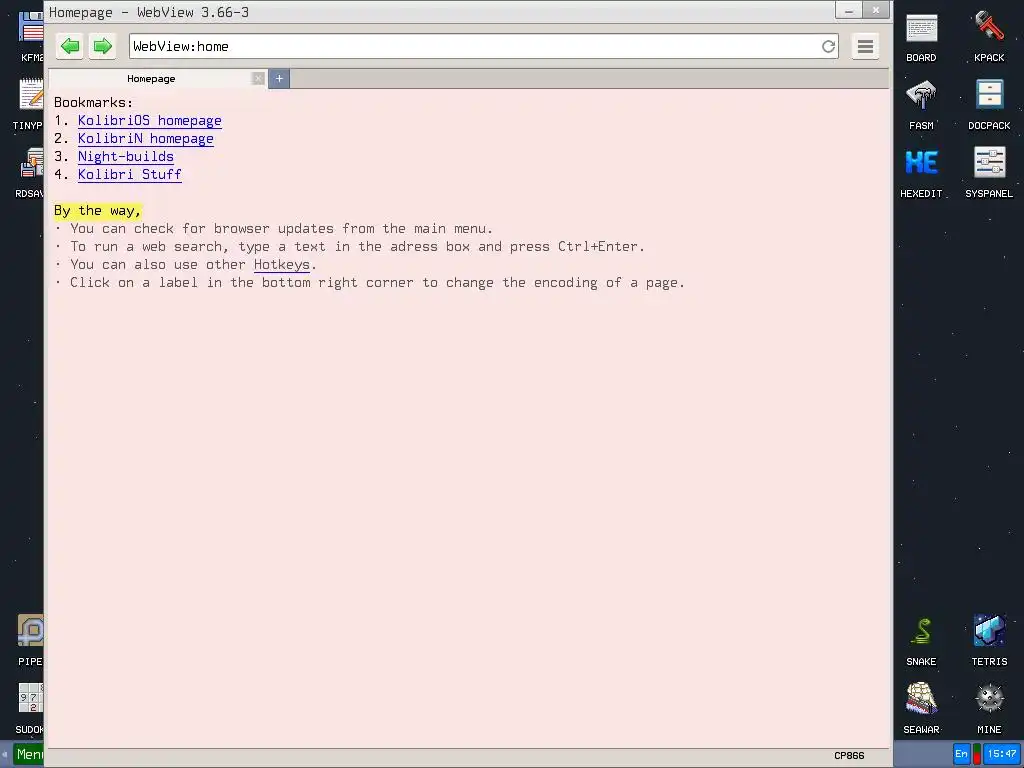
Task: Click the browser updates tip line
Action: pyautogui.click(x=274, y=229)
